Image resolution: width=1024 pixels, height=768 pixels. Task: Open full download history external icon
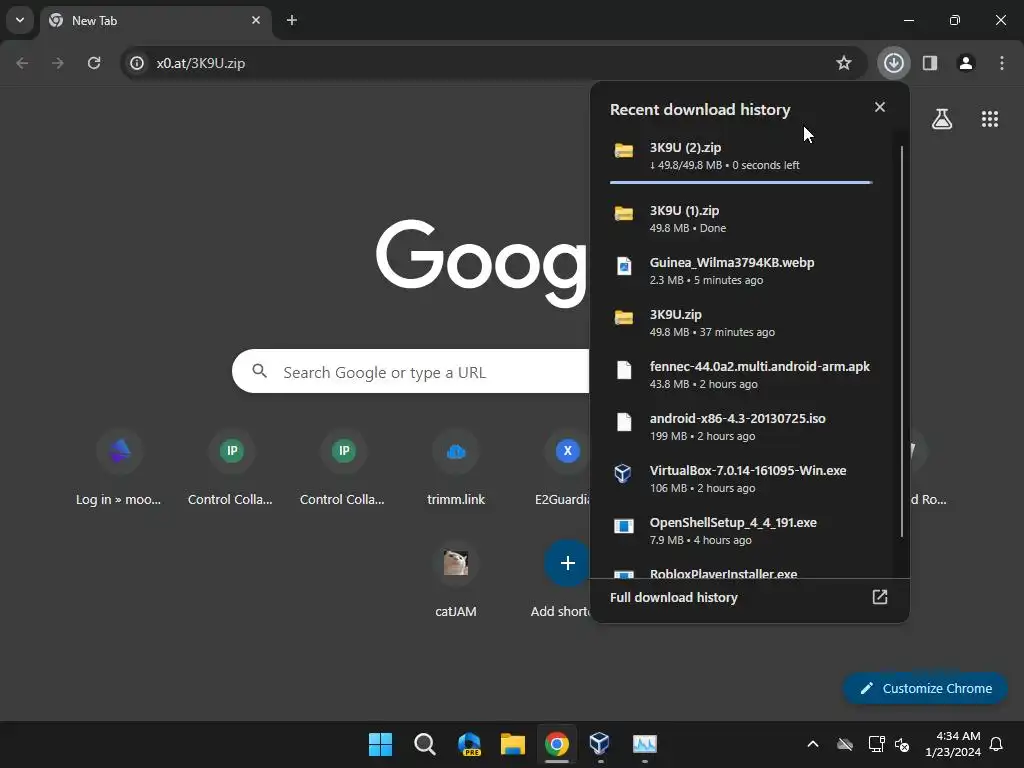(x=880, y=597)
